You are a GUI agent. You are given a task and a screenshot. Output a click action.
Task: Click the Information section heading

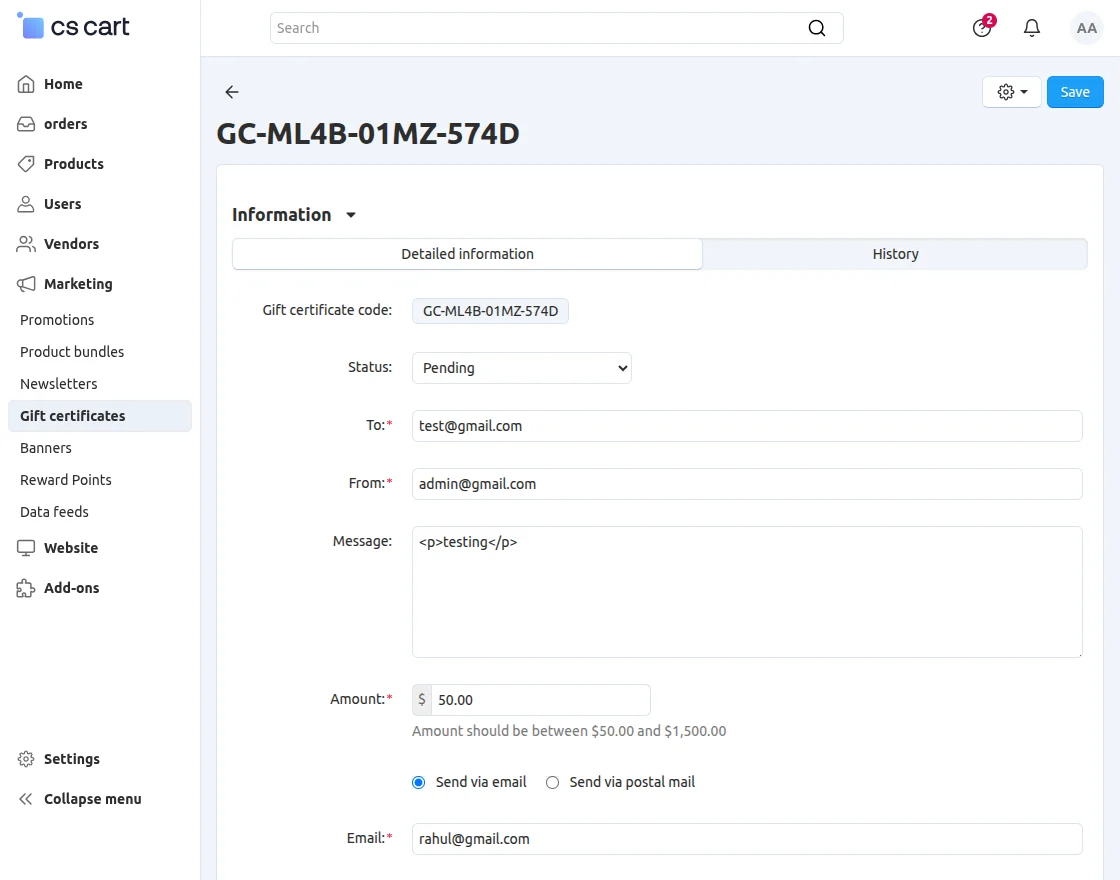click(x=281, y=215)
